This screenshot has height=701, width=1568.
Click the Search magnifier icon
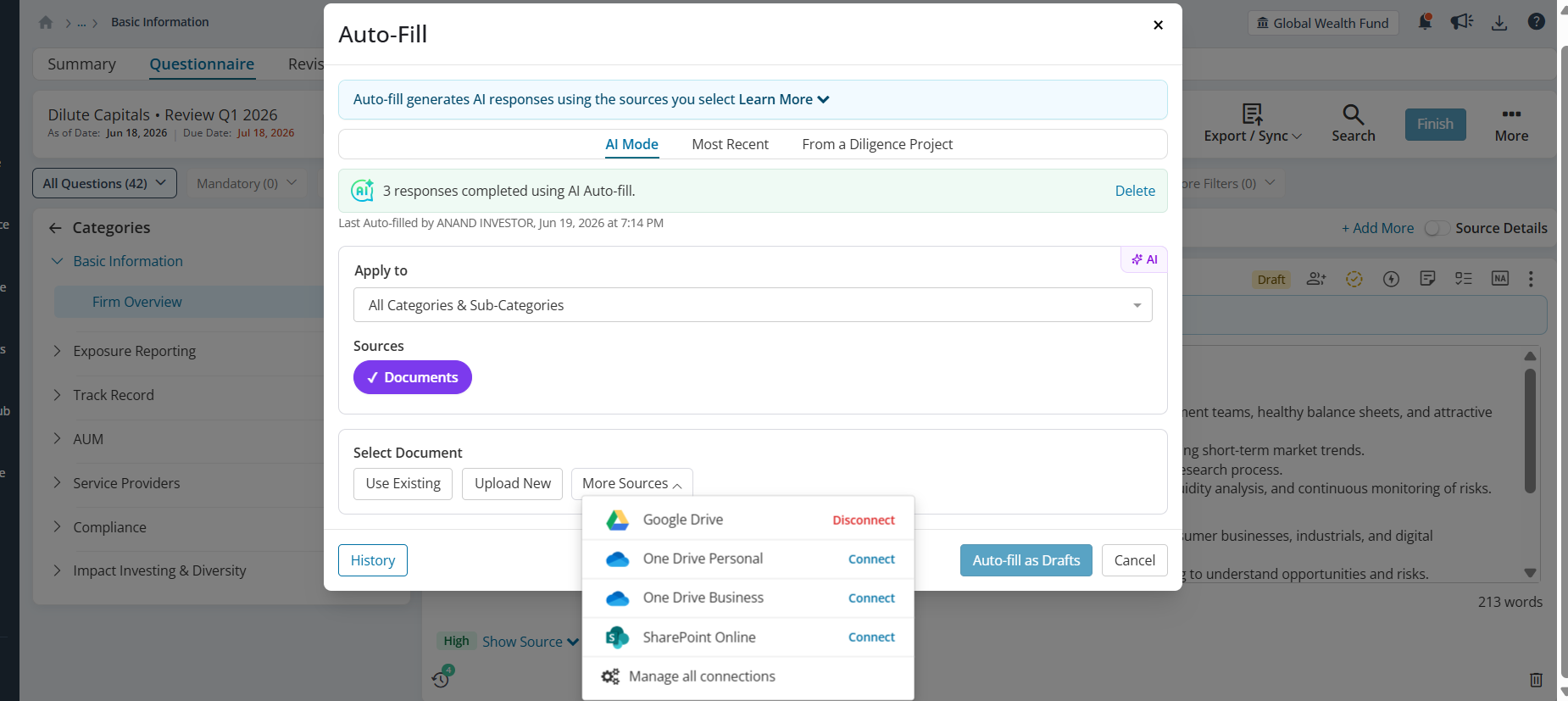1353,114
